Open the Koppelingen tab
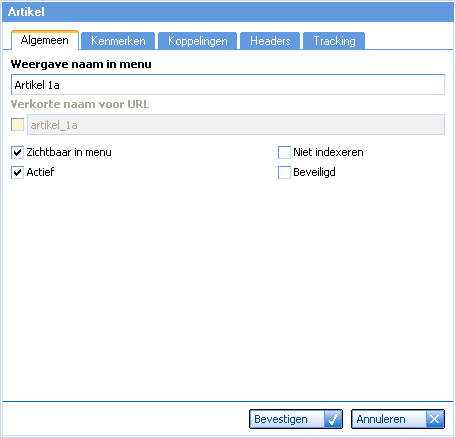 [198, 41]
